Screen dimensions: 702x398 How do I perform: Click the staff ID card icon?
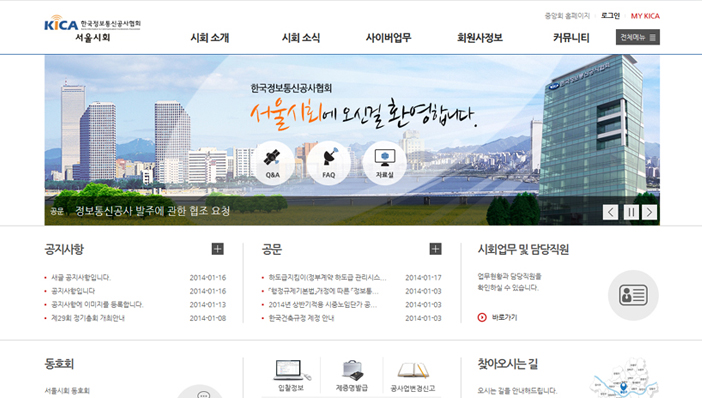pyautogui.click(x=633, y=295)
